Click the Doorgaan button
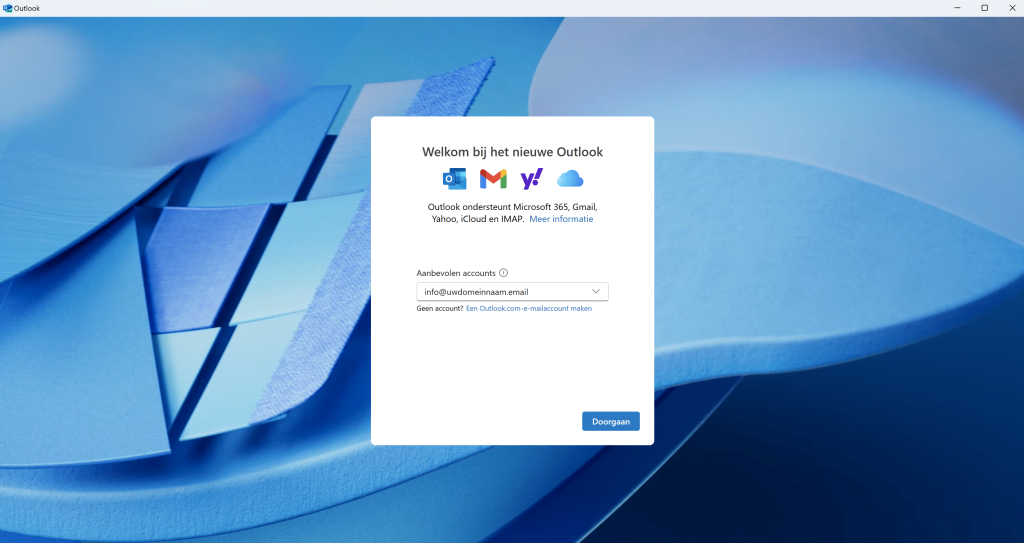Image resolution: width=1024 pixels, height=543 pixels. [x=611, y=421]
